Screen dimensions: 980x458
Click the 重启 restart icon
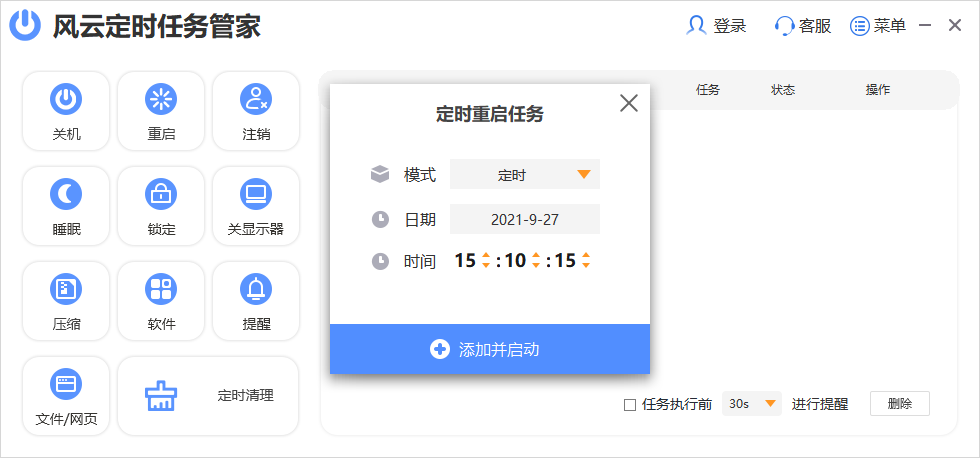click(161, 99)
